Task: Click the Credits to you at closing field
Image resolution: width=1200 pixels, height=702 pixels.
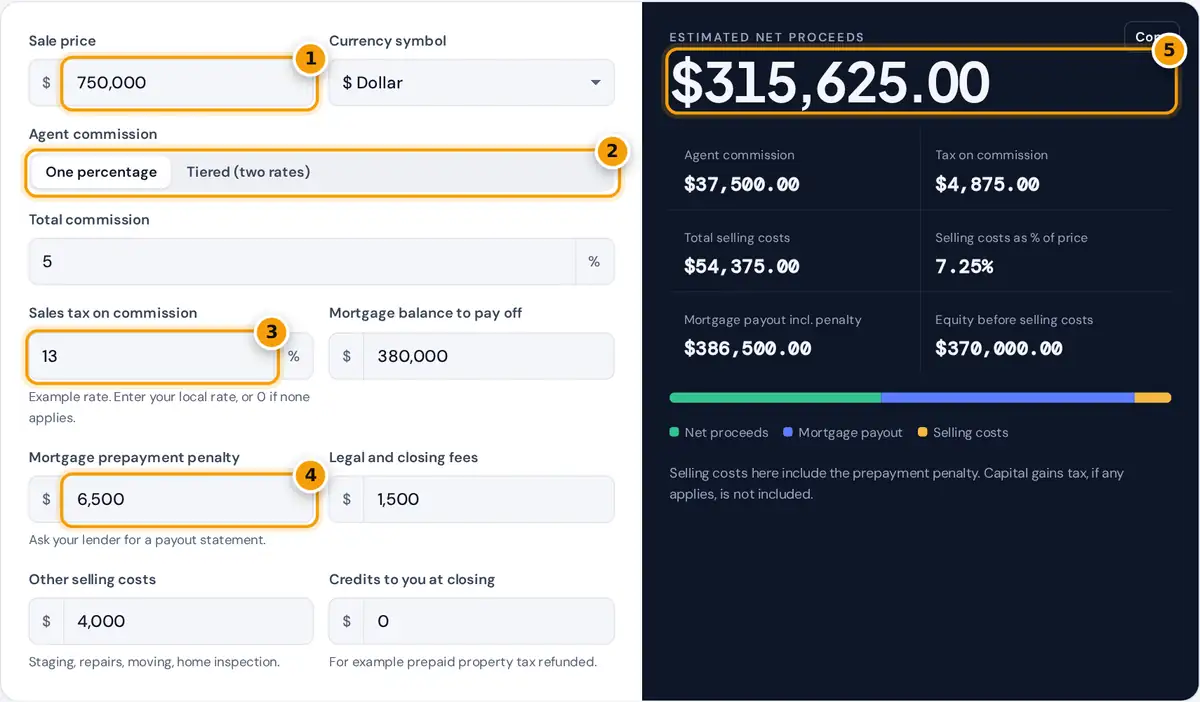Action: coord(489,622)
